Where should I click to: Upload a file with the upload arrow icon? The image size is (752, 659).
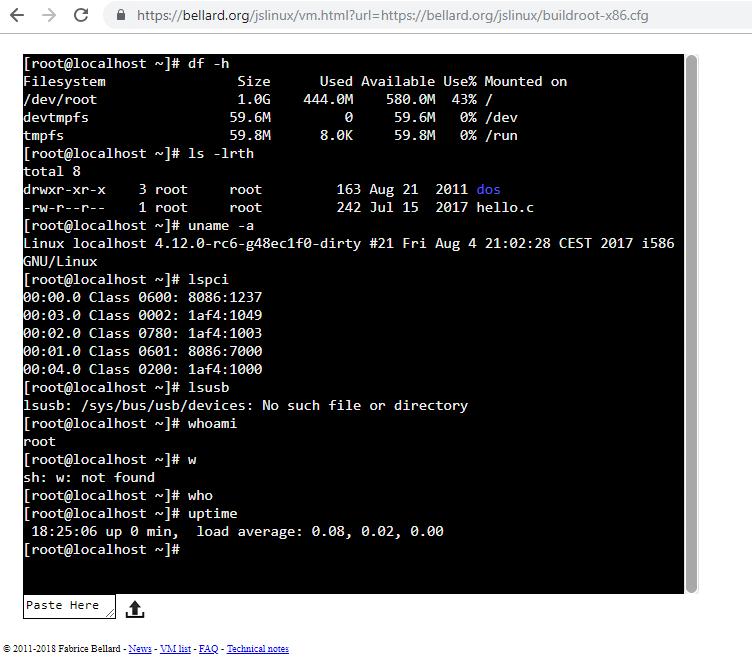[x=135, y=609]
